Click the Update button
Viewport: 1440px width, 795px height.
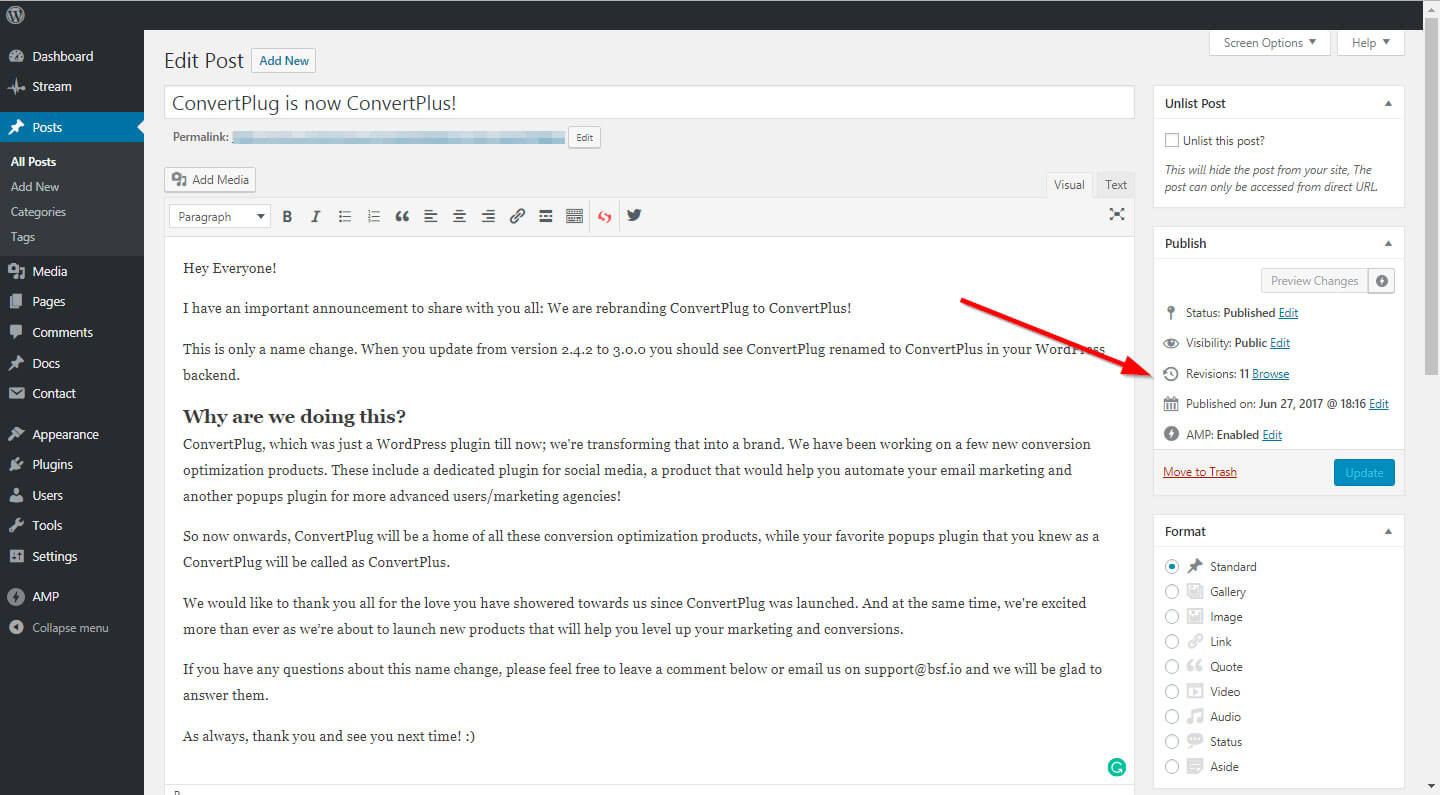point(1364,471)
